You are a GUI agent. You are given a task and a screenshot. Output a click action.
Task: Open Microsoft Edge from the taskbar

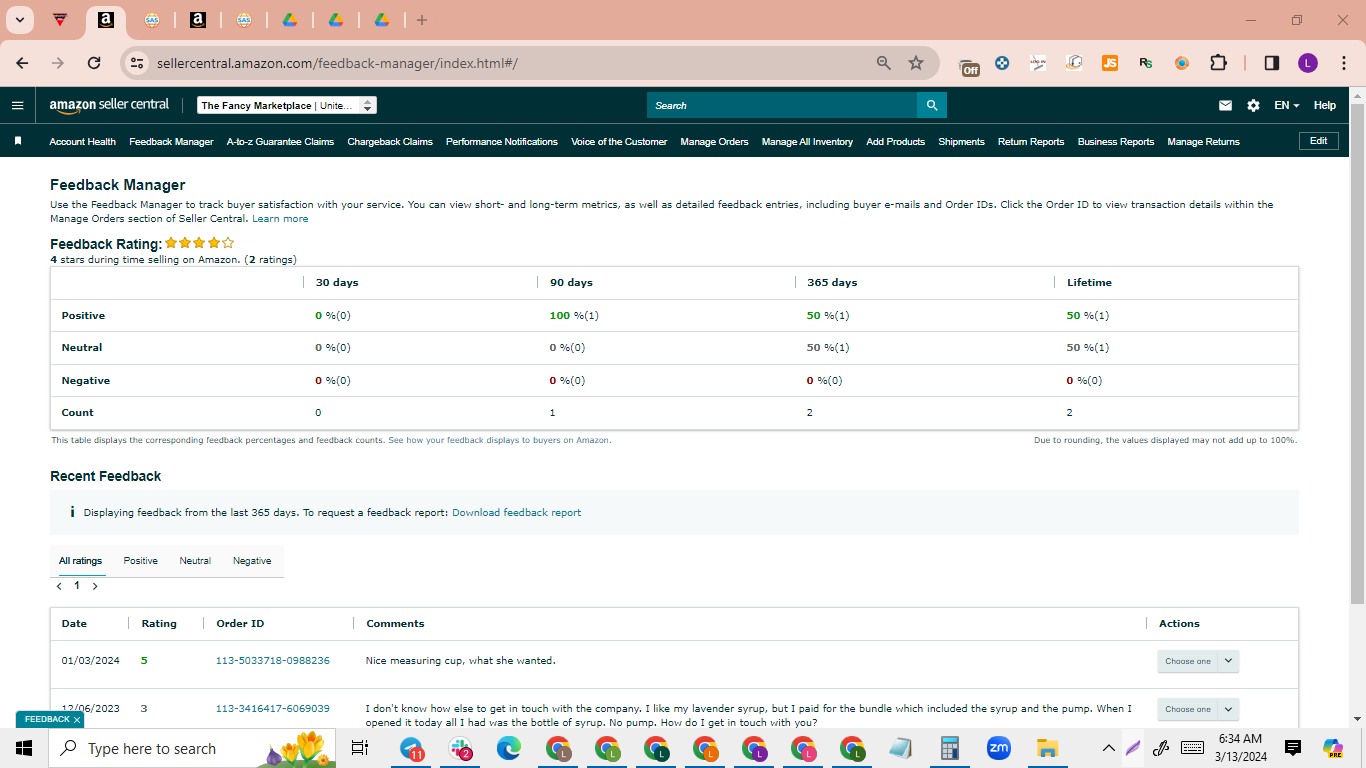point(509,748)
